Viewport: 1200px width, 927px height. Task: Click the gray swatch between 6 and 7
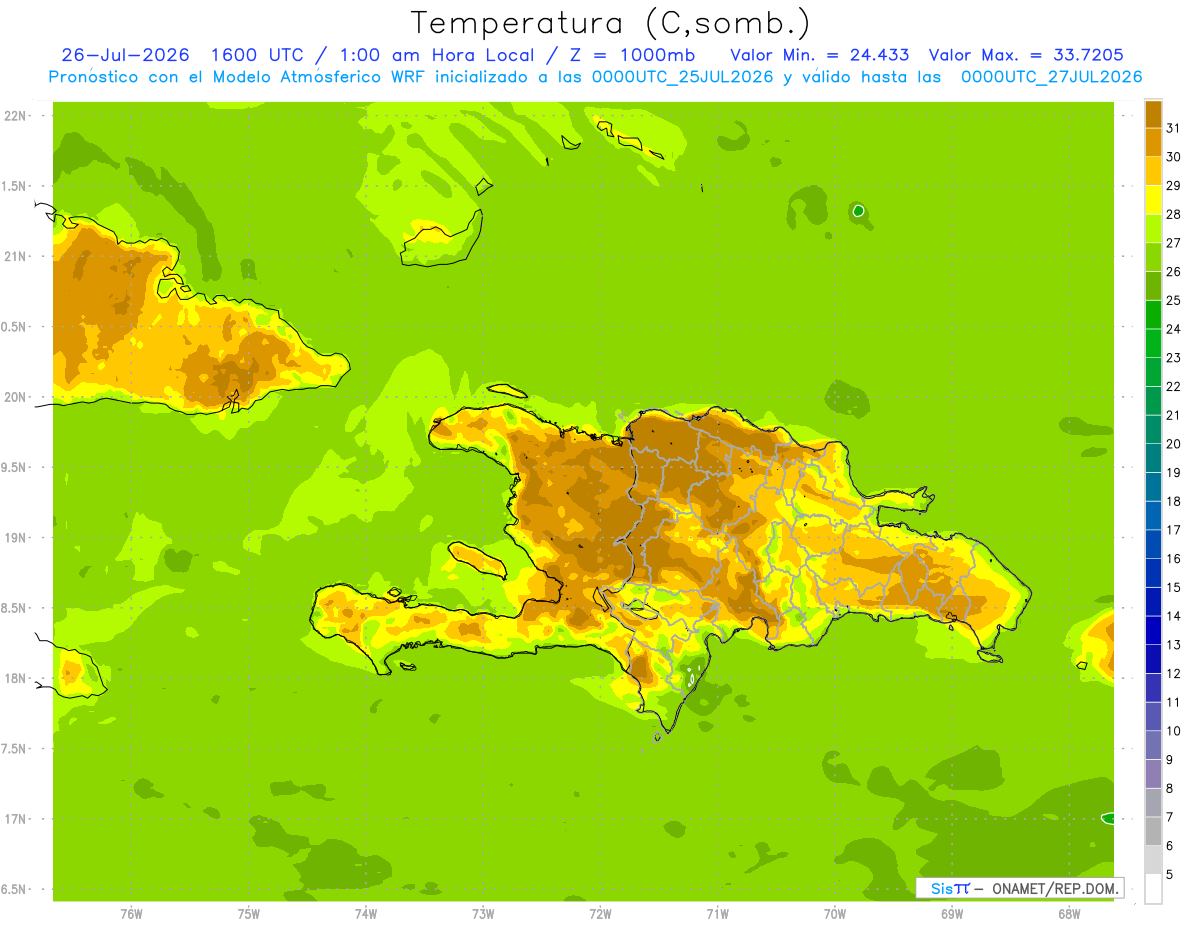coord(1153,831)
